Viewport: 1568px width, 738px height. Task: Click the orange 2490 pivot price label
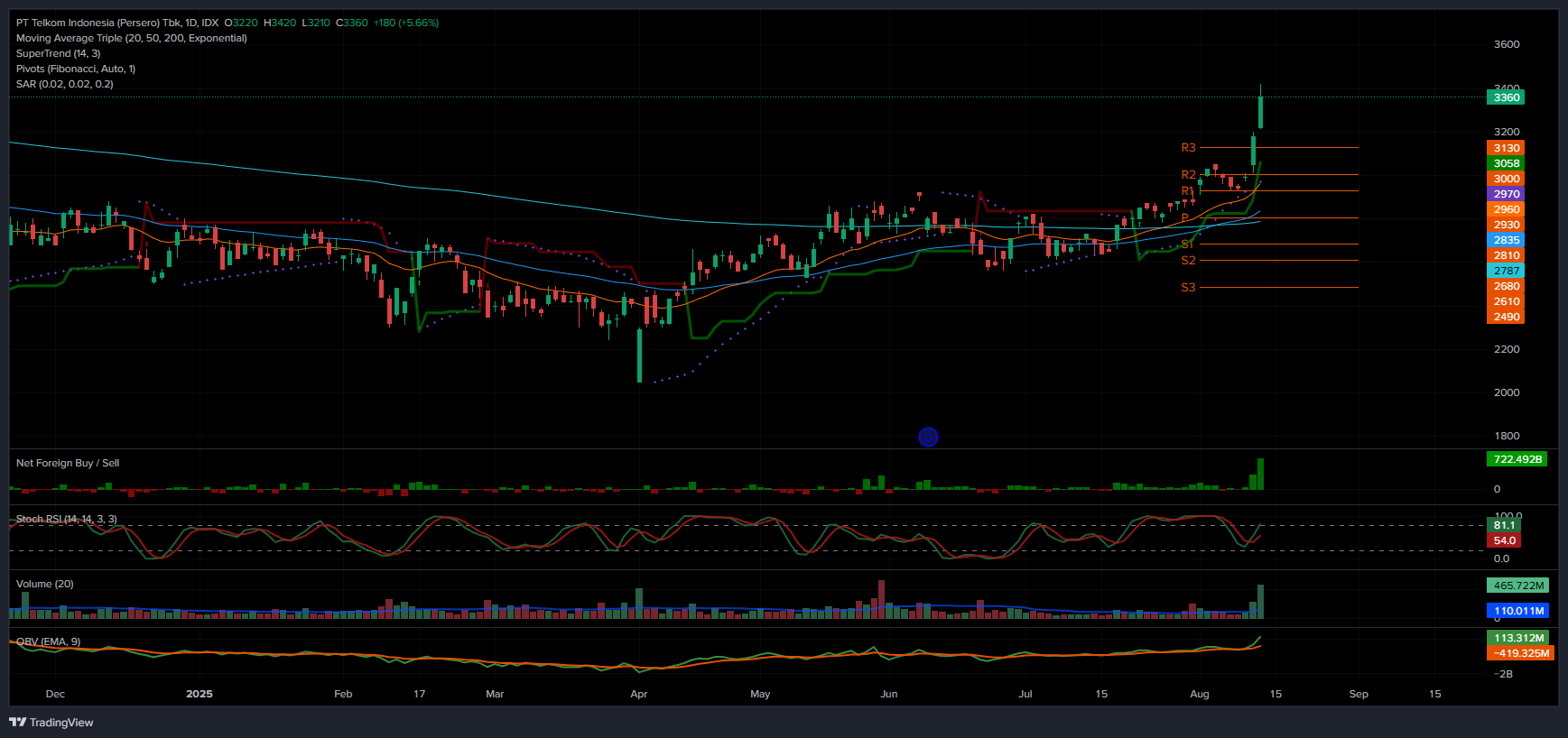tap(1506, 317)
